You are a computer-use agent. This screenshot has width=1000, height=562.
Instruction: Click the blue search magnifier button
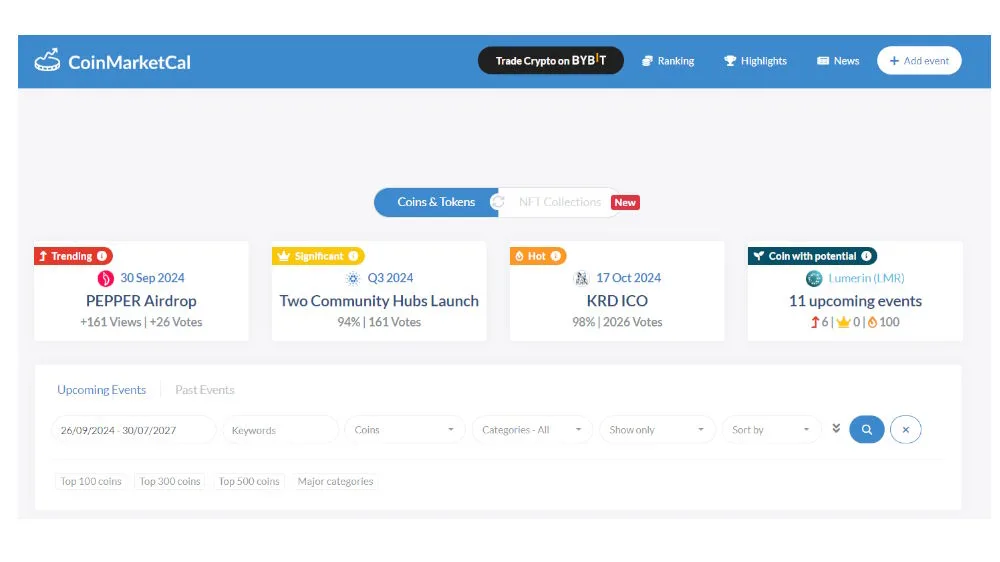tap(867, 429)
